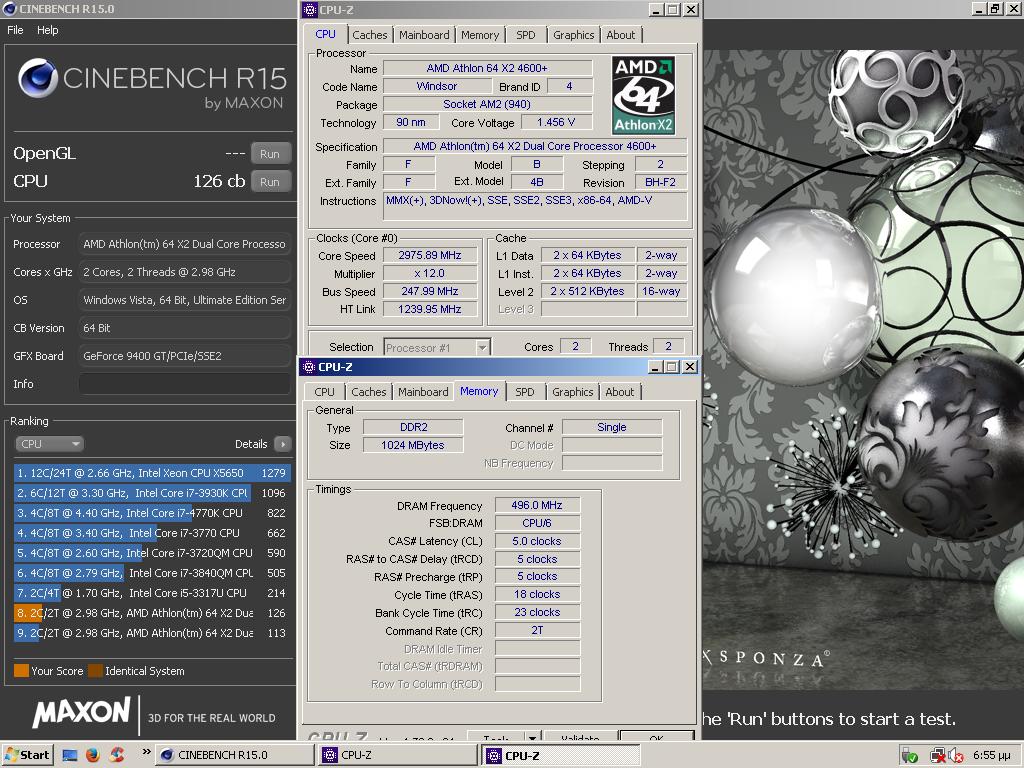
Task: Click DRAM Frequency value 496.0 MHz
Action: [x=537, y=505]
